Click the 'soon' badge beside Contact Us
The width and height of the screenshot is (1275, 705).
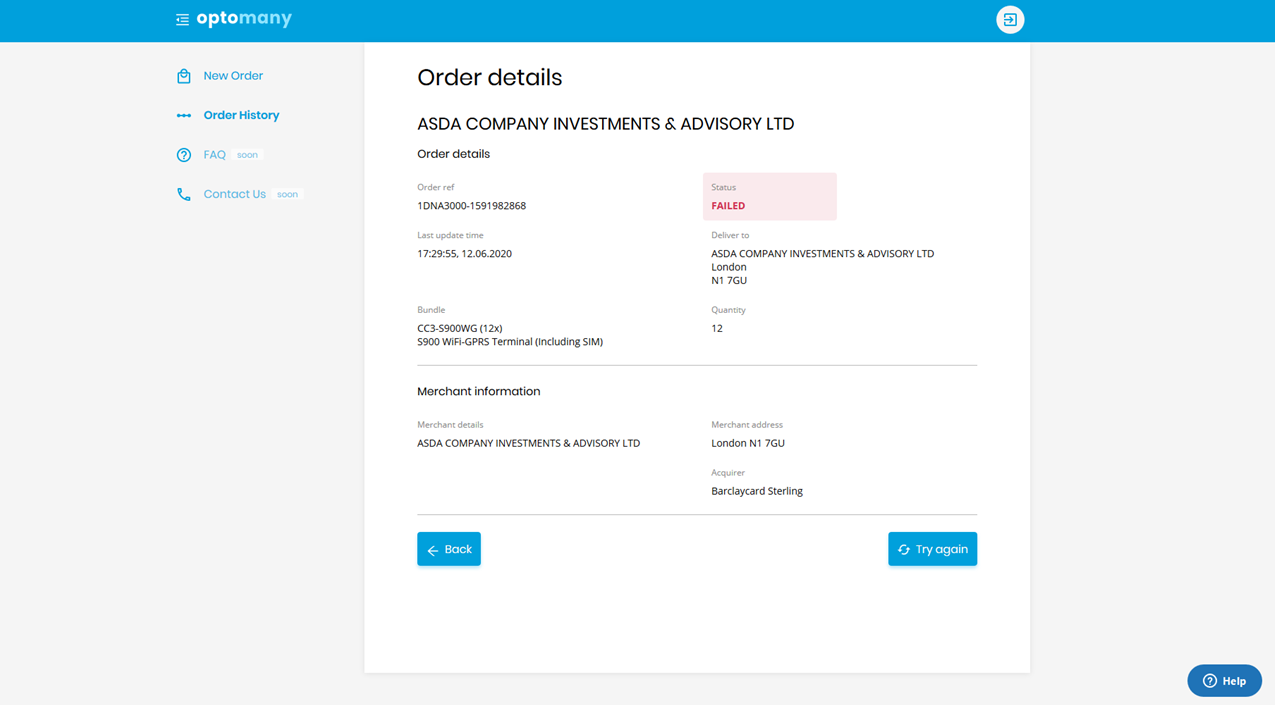pos(287,194)
